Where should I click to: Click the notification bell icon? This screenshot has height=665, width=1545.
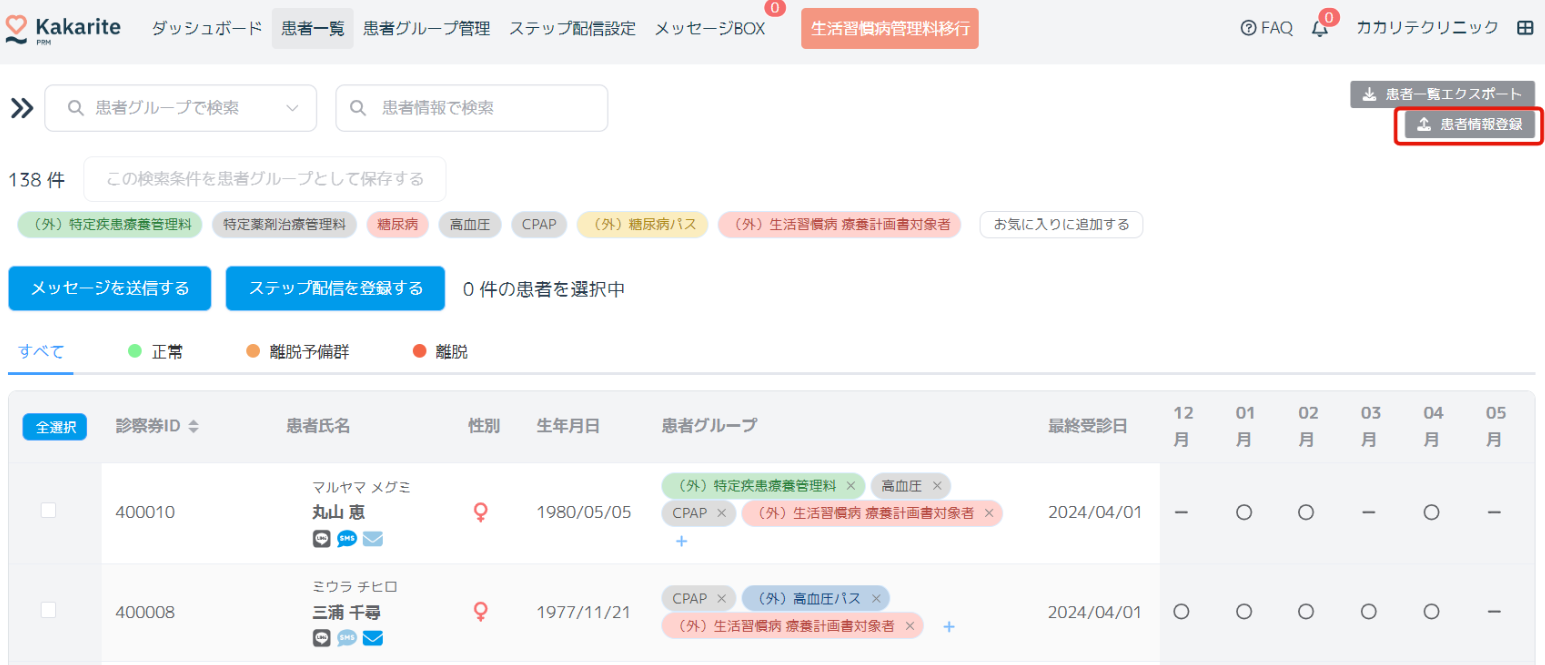tap(1320, 29)
